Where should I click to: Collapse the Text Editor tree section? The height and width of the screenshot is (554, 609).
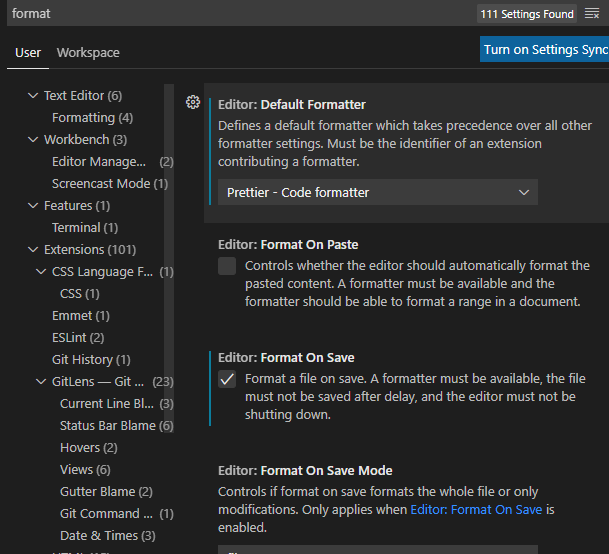[33, 96]
